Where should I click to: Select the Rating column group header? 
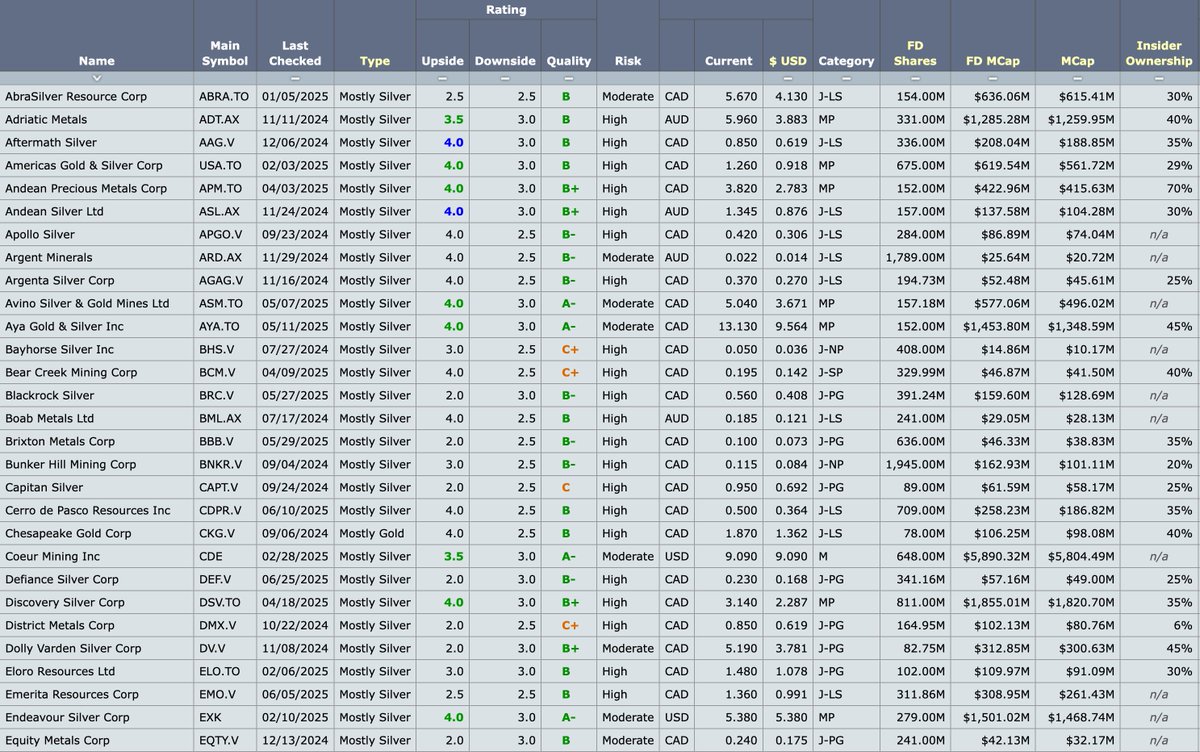click(x=506, y=9)
